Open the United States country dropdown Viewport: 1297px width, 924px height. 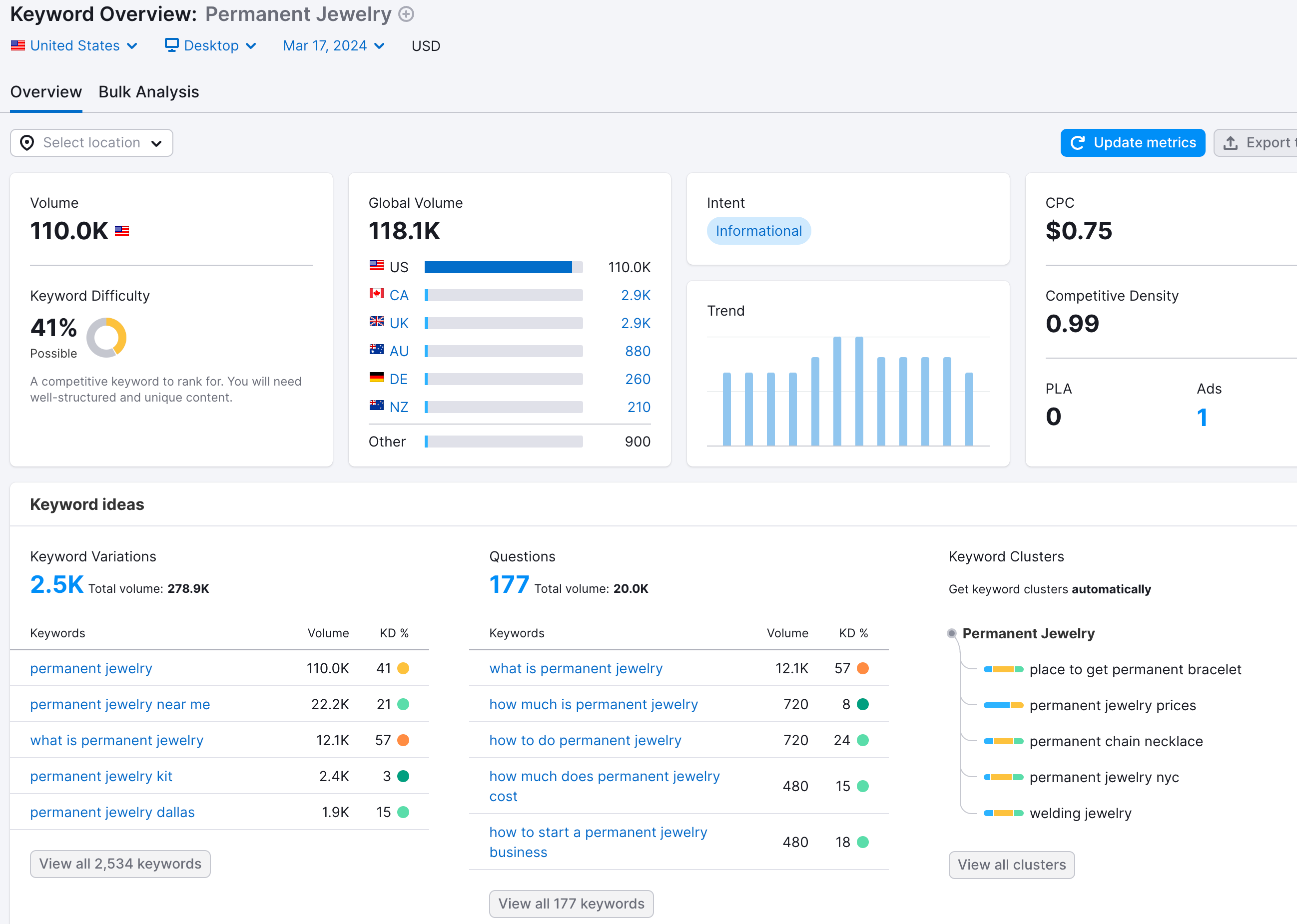pos(74,45)
